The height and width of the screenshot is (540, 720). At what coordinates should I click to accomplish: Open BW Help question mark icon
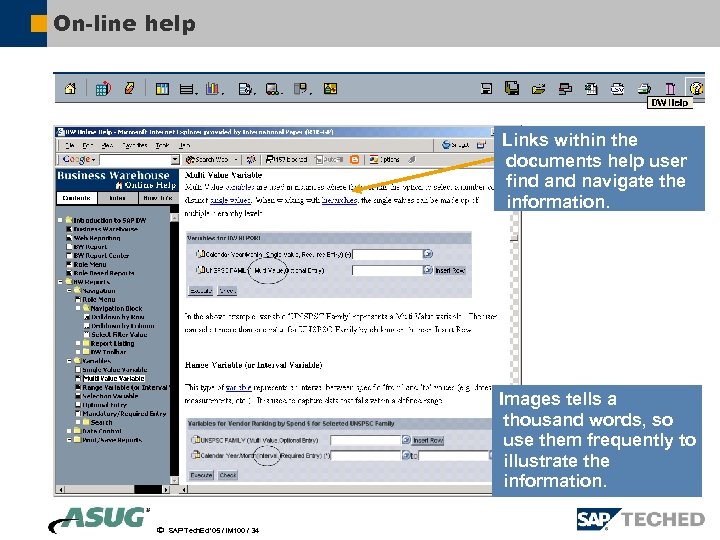[x=696, y=88]
